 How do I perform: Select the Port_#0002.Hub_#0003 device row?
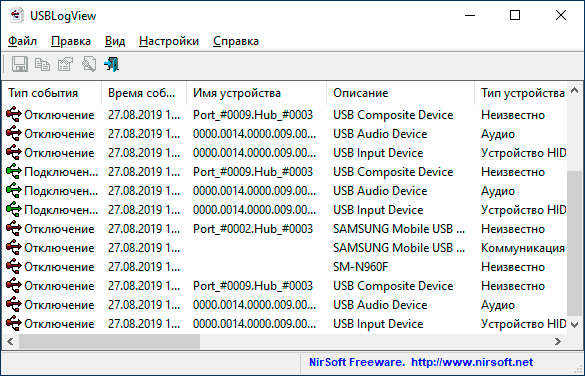(285, 229)
